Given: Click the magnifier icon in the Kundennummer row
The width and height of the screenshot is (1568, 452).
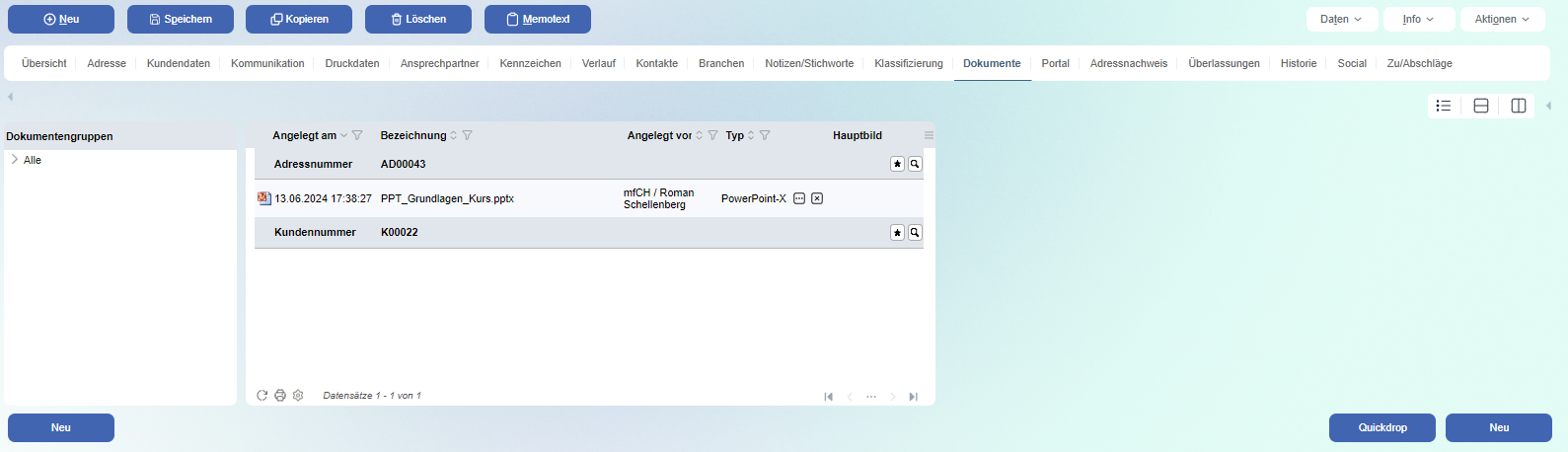Looking at the screenshot, I should [x=915, y=233].
